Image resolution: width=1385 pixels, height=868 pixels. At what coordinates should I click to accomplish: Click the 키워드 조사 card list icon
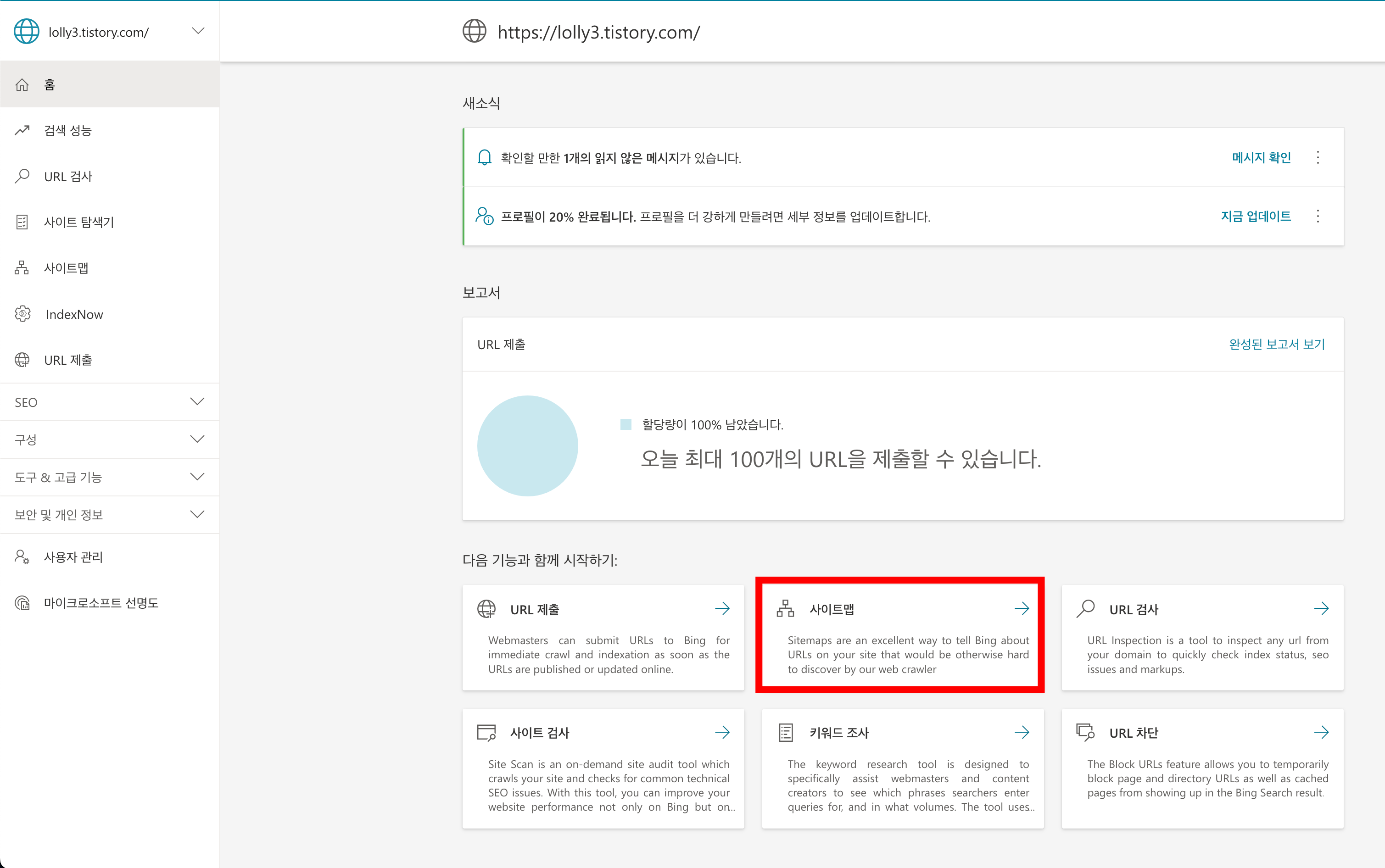click(x=786, y=733)
